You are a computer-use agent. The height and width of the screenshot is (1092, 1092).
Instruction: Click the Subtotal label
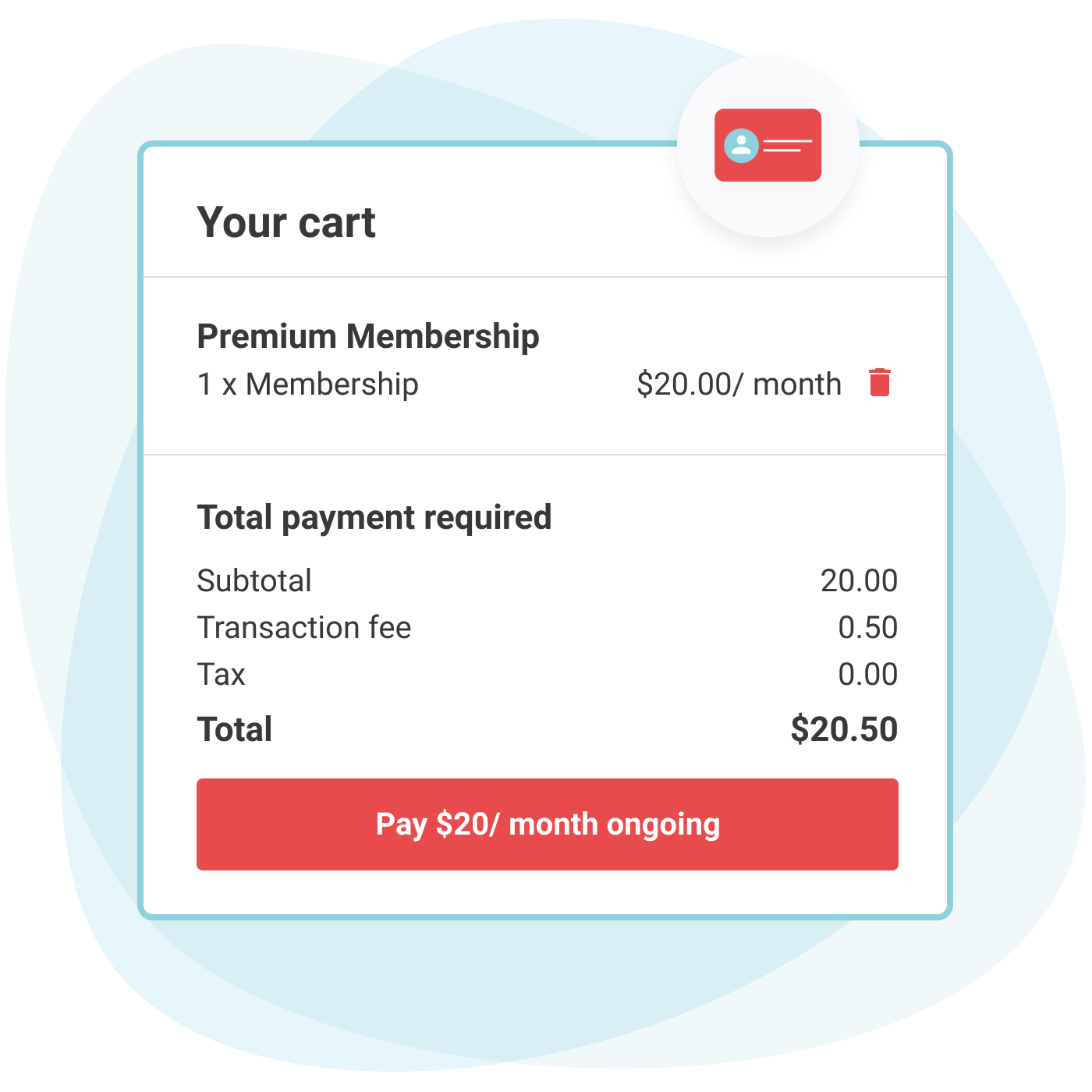coord(254,581)
